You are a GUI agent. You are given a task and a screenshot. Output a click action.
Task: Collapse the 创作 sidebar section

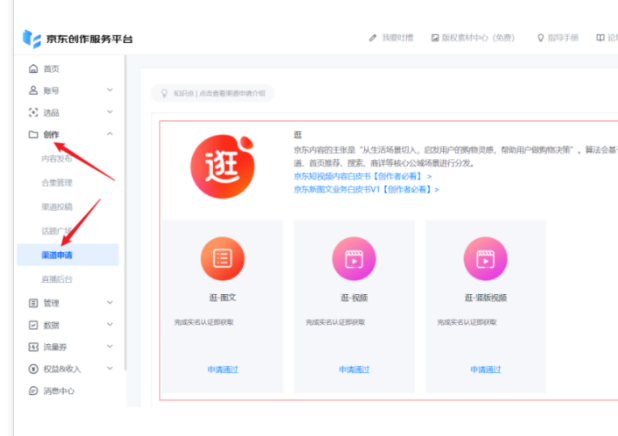[68, 134]
